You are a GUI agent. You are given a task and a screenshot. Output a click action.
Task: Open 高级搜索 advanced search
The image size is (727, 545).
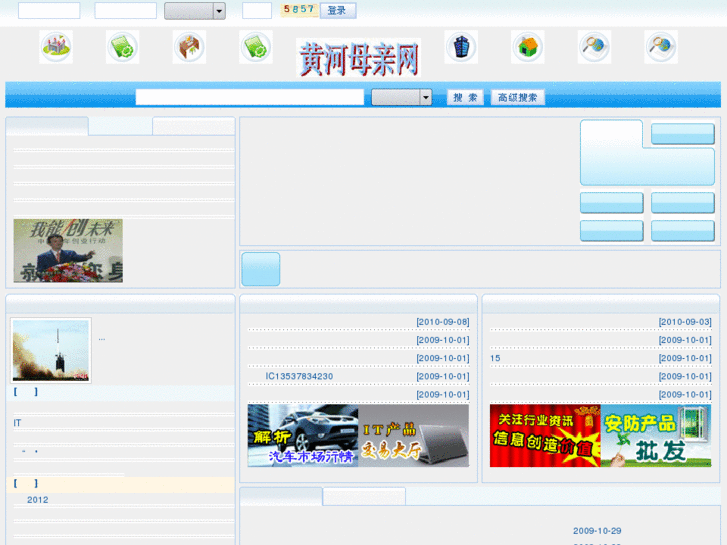tap(517, 97)
